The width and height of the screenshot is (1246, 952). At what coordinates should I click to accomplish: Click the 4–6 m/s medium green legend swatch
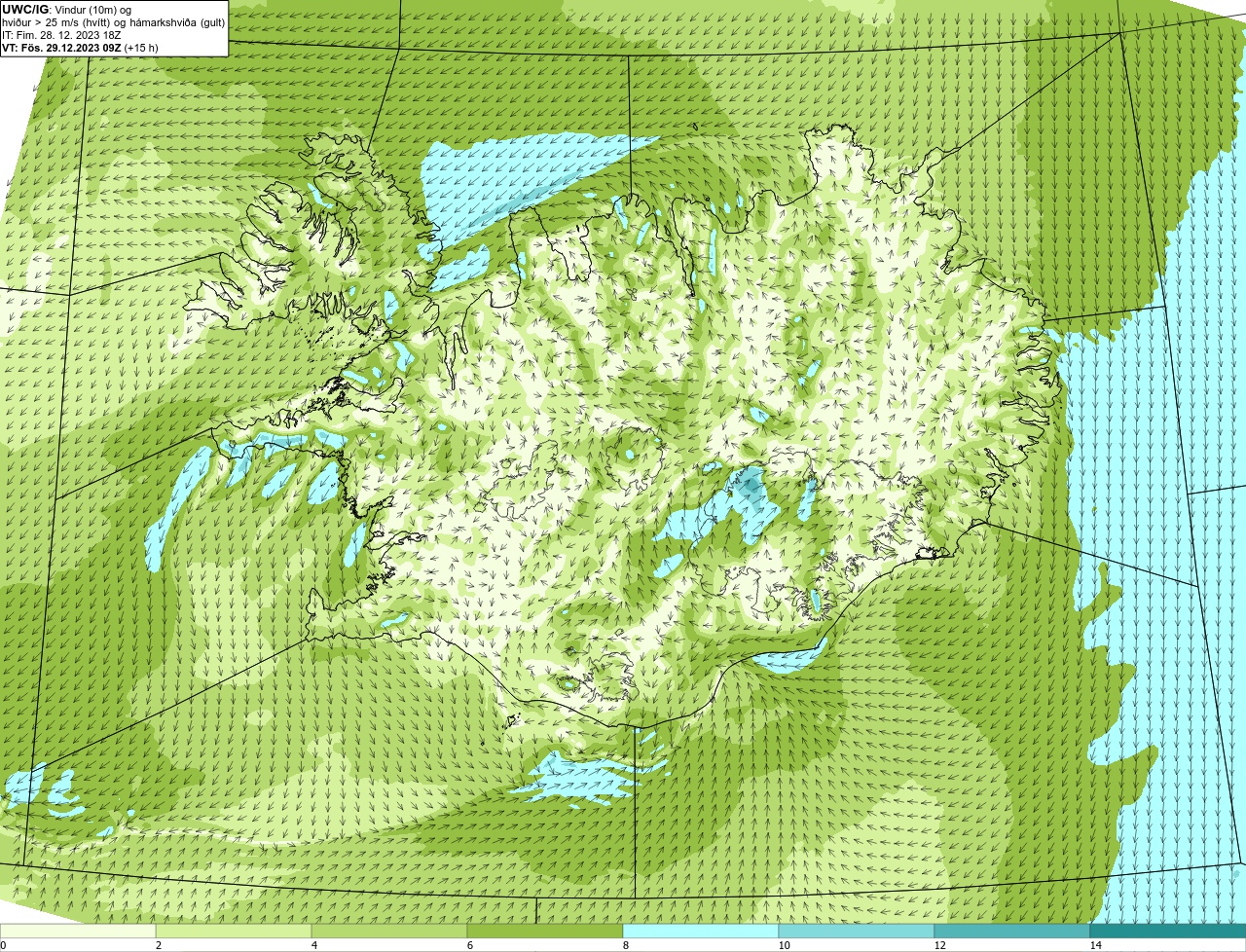point(389,931)
